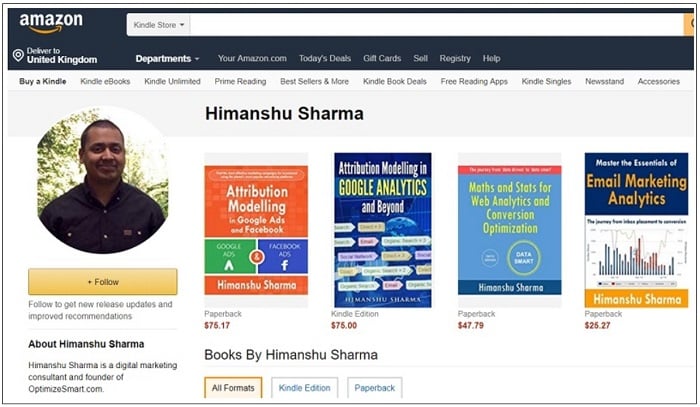700x407 pixels.
Task: Open Today's Deals link
Action: (x=325, y=58)
